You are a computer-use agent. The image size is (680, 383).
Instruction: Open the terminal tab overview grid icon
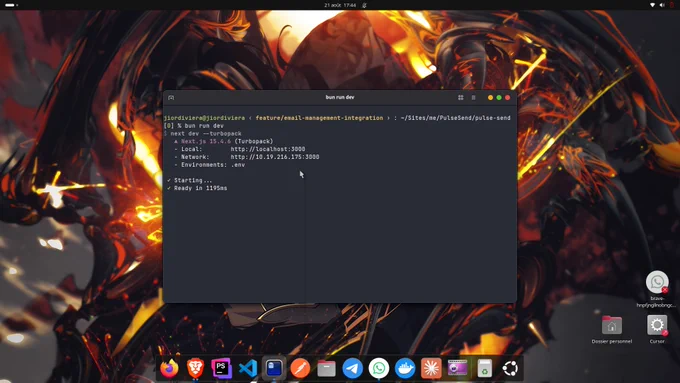point(461,98)
